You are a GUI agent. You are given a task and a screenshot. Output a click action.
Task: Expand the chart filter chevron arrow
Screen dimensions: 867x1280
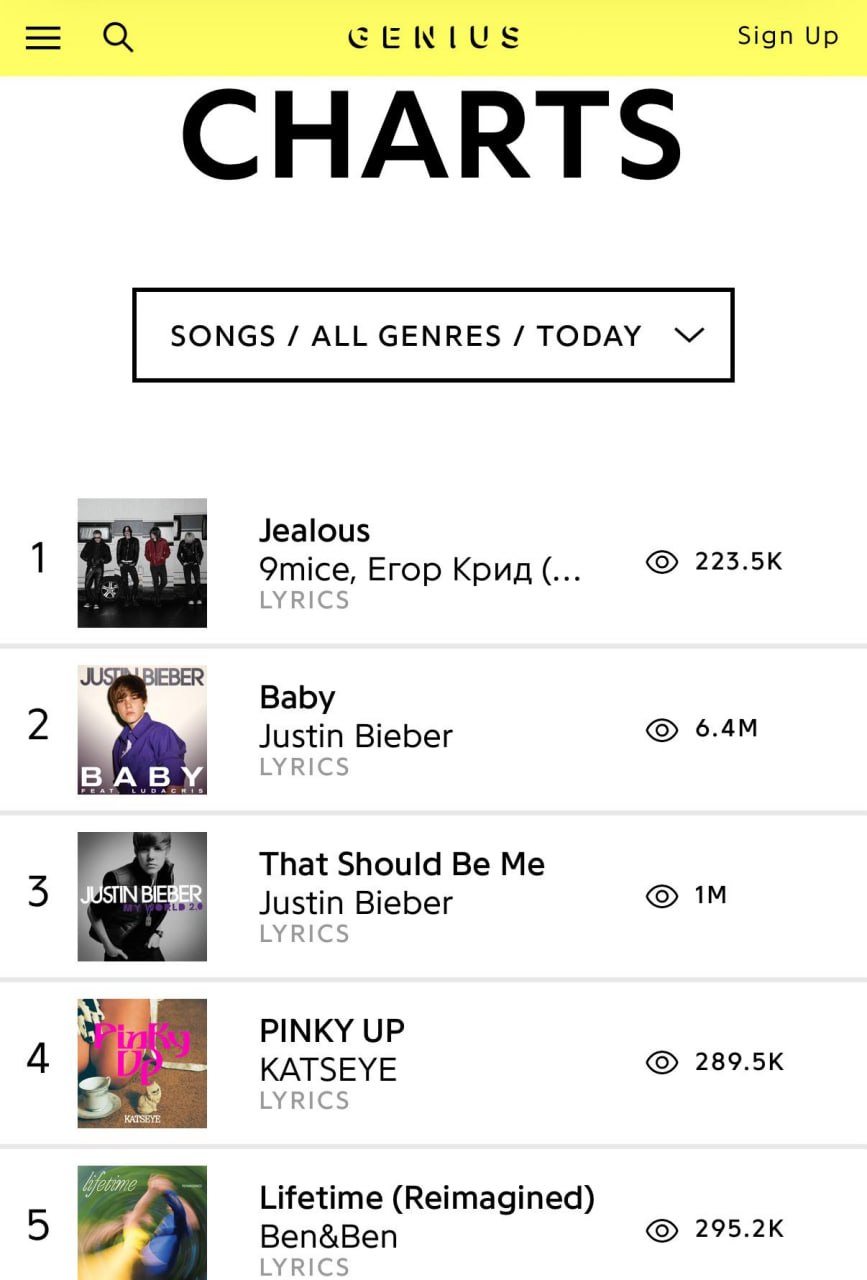click(690, 335)
